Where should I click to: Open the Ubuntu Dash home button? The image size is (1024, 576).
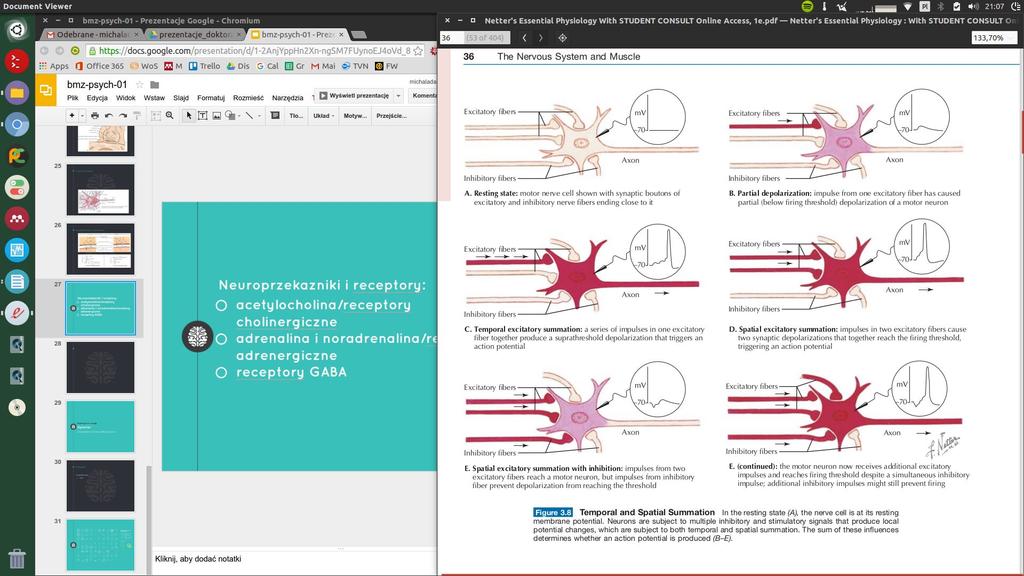17,30
